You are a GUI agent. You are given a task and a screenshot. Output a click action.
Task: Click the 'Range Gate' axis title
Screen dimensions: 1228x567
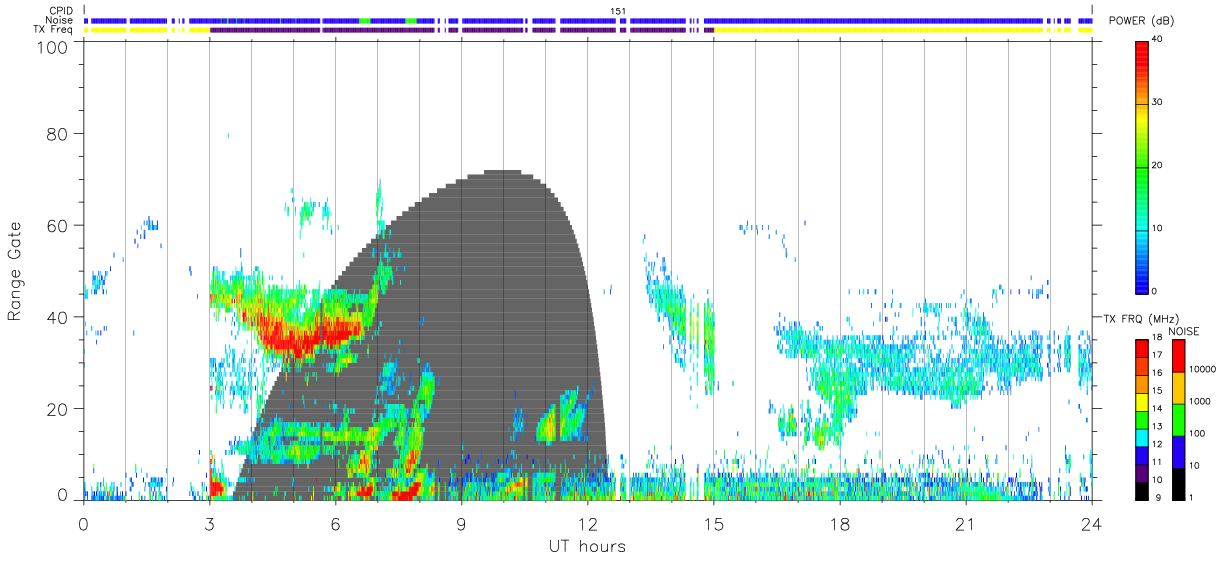(x=15, y=272)
